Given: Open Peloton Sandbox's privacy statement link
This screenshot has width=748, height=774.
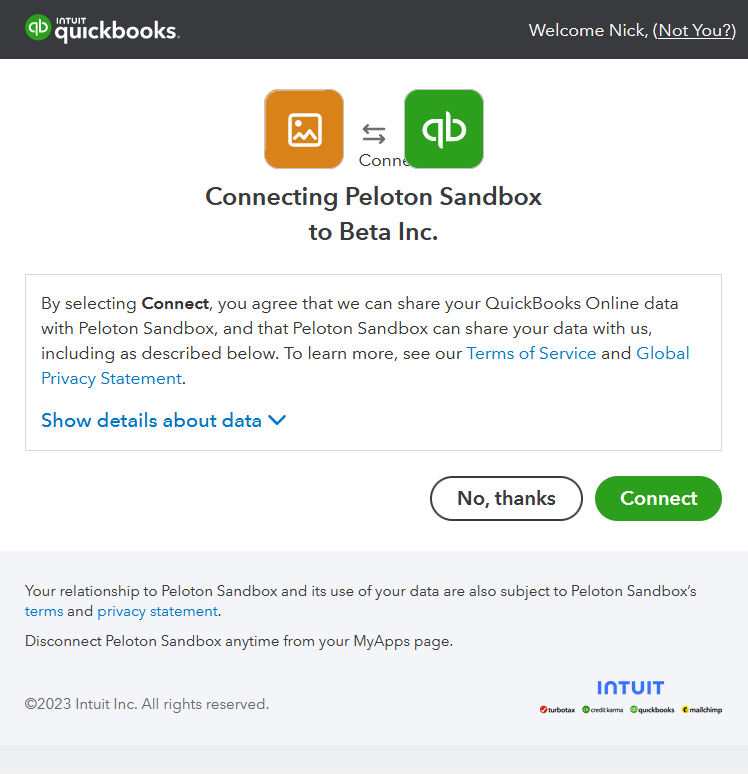Looking at the screenshot, I should click(157, 611).
